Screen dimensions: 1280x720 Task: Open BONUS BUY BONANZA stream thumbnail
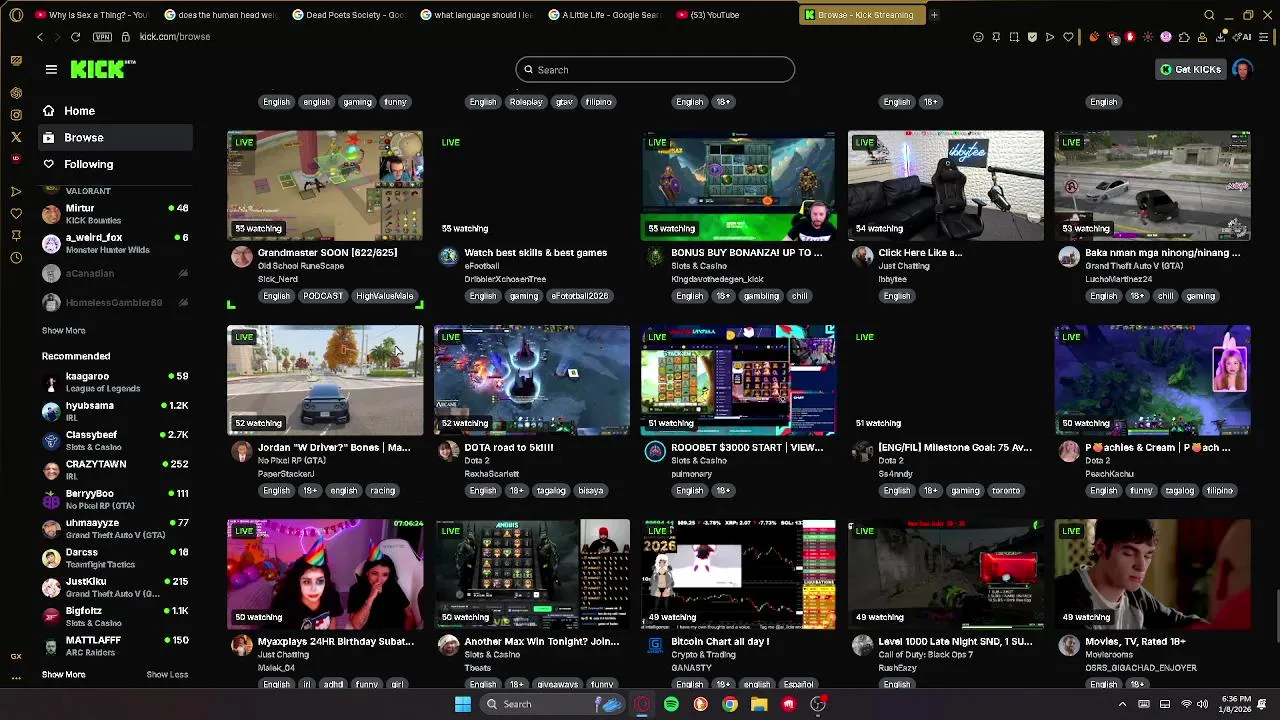(x=738, y=185)
